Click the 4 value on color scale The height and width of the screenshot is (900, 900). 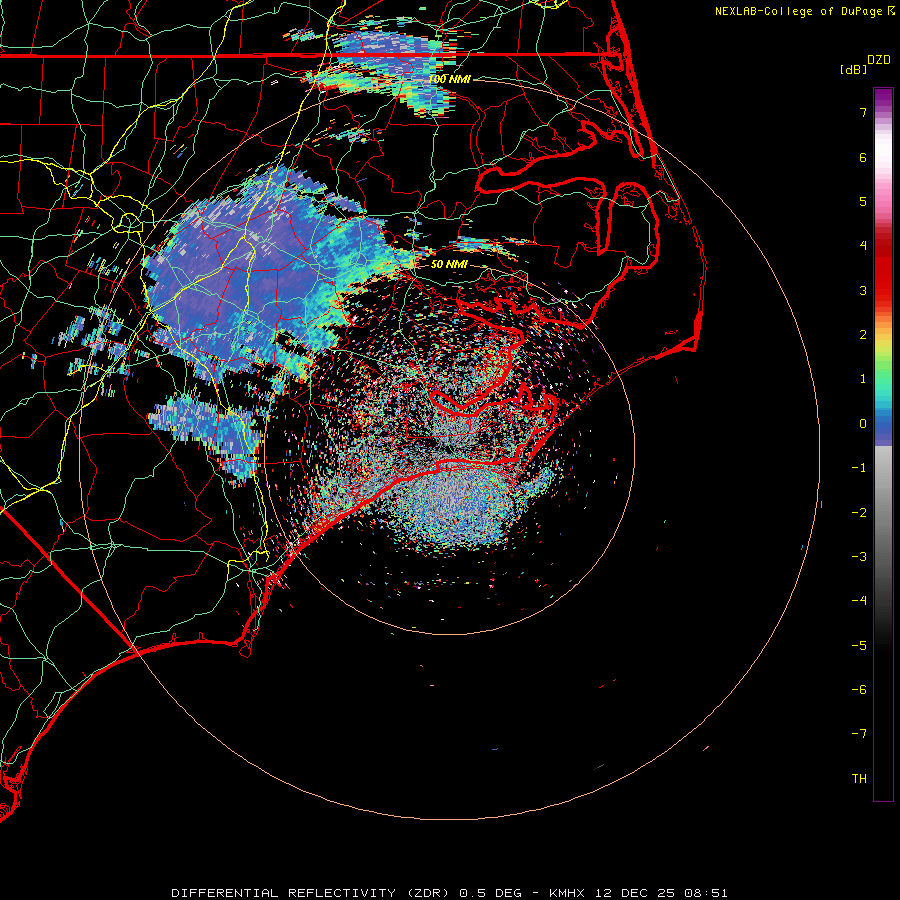(863, 246)
